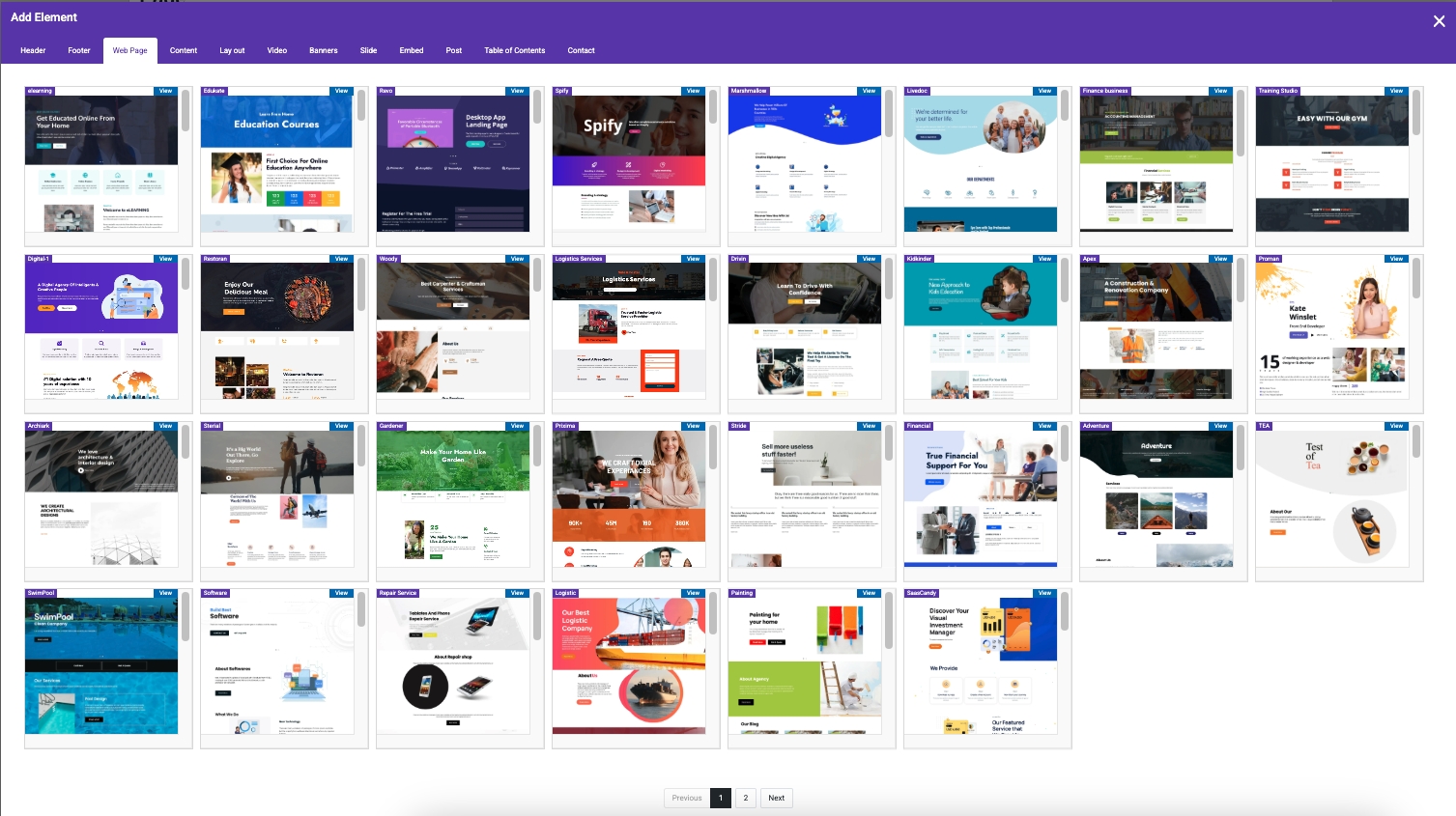Screen dimensions: 1456x816
Task: Click the scrollbar in the Proman preview
Action: [x=1416, y=278]
